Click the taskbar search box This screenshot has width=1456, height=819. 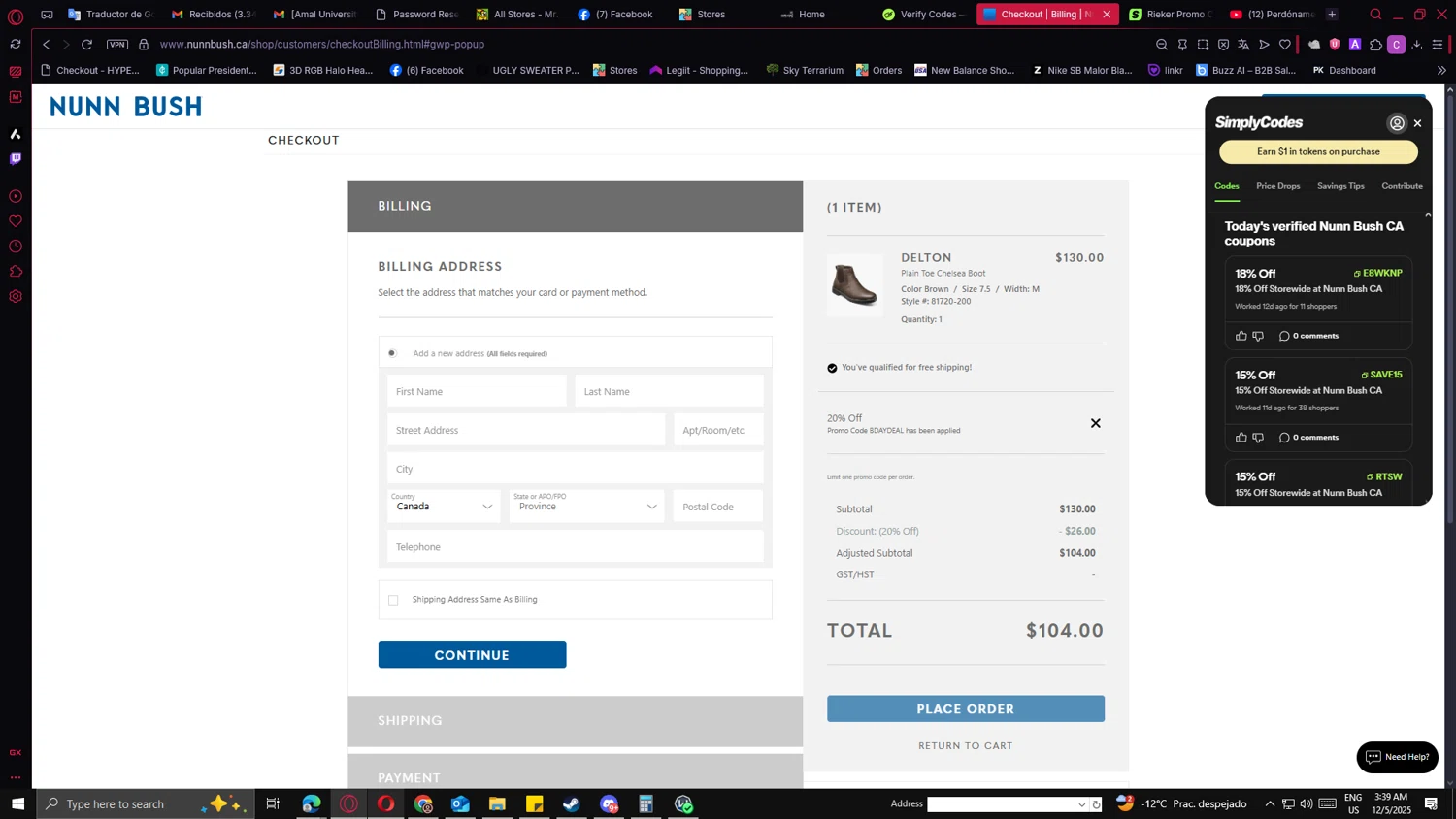(x=146, y=803)
